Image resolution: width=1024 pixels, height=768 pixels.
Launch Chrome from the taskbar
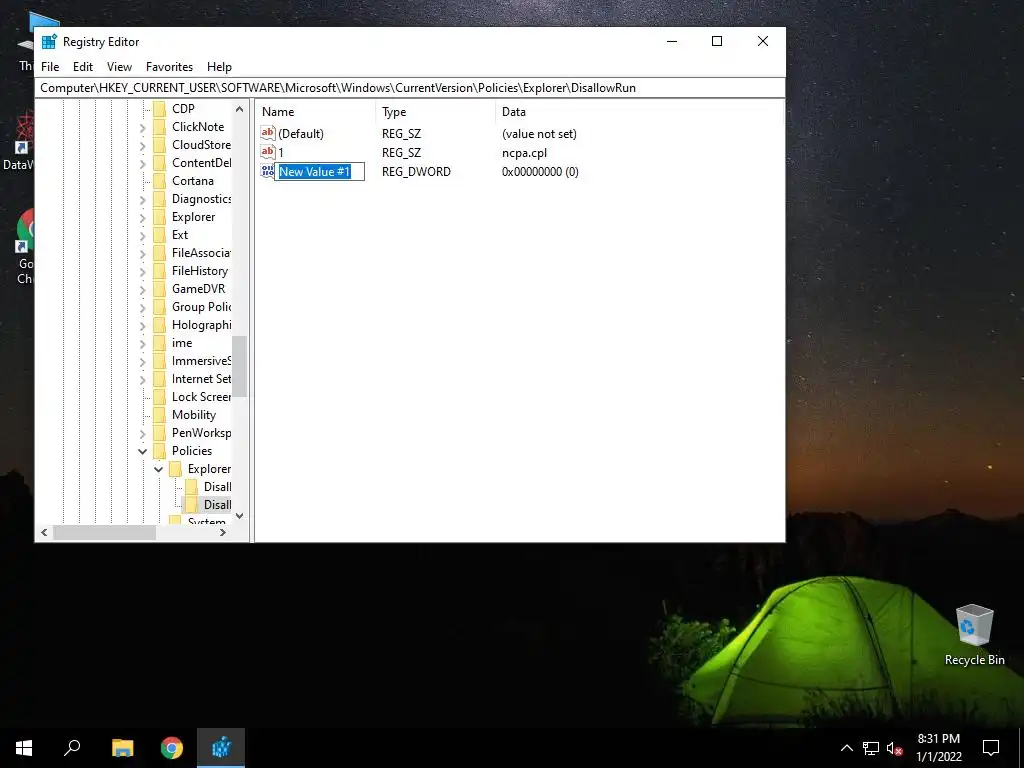pyautogui.click(x=172, y=748)
